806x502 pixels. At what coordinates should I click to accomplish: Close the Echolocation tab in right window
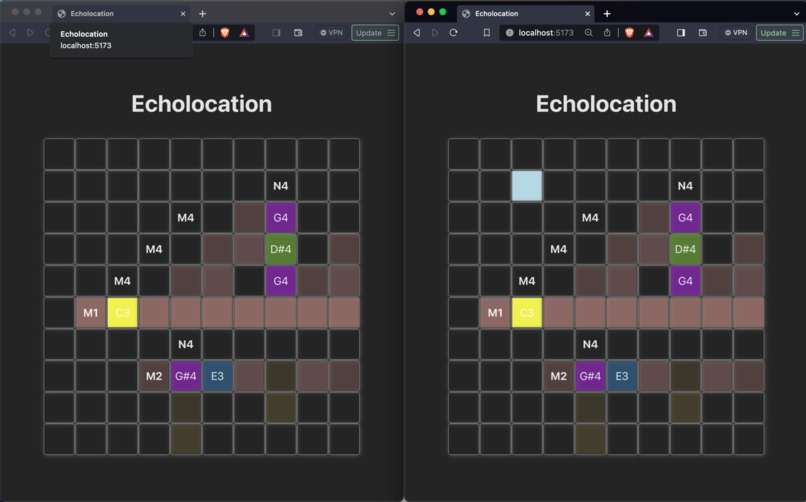pyautogui.click(x=588, y=14)
